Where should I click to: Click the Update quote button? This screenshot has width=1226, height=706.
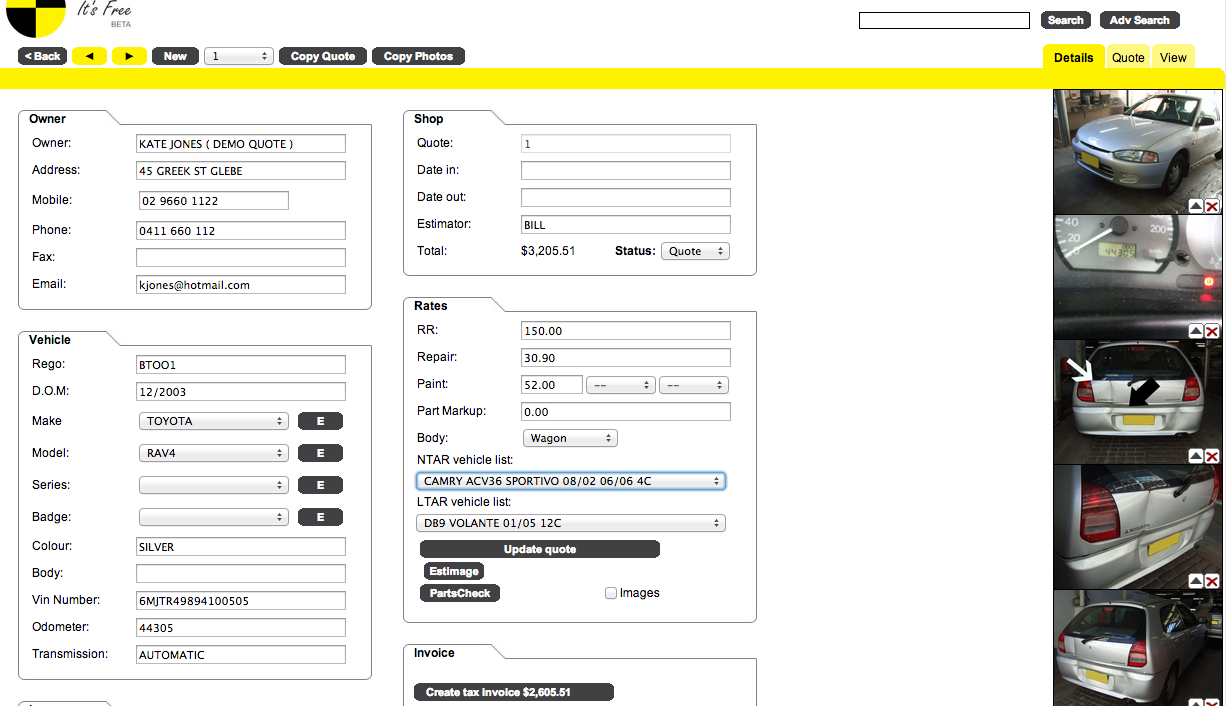(x=540, y=549)
